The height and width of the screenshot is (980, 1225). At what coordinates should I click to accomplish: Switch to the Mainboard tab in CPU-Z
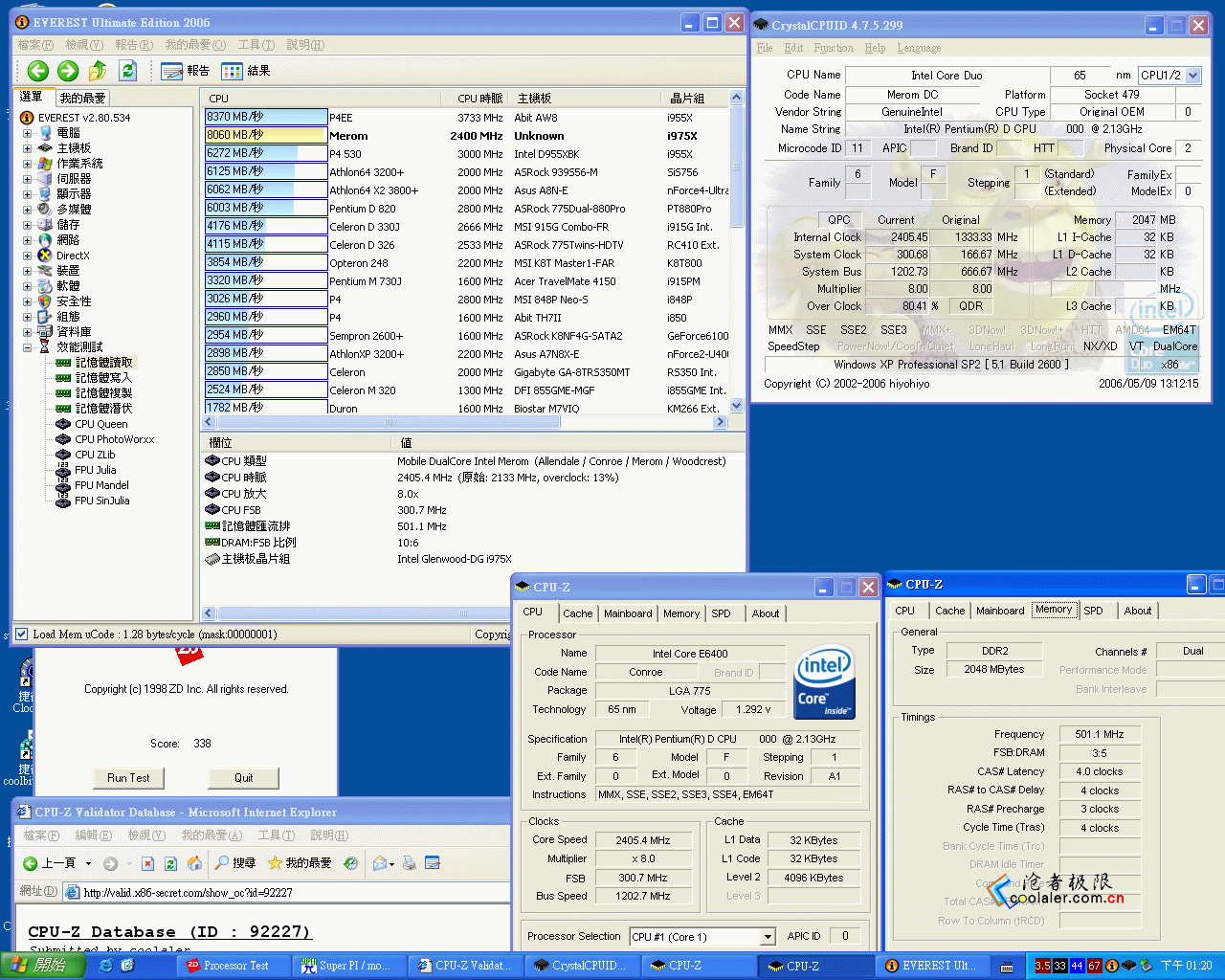pyautogui.click(x=628, y=613)
